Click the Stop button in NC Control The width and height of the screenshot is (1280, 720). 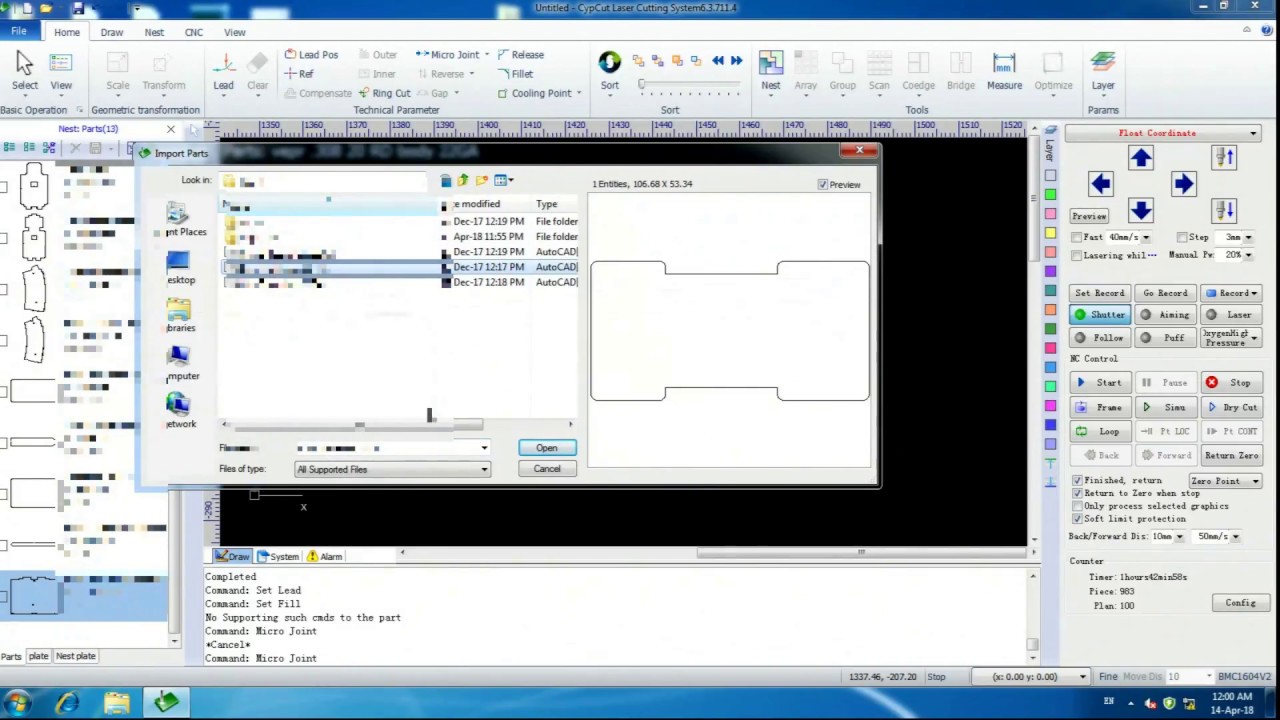click(x=1231, y=383)
